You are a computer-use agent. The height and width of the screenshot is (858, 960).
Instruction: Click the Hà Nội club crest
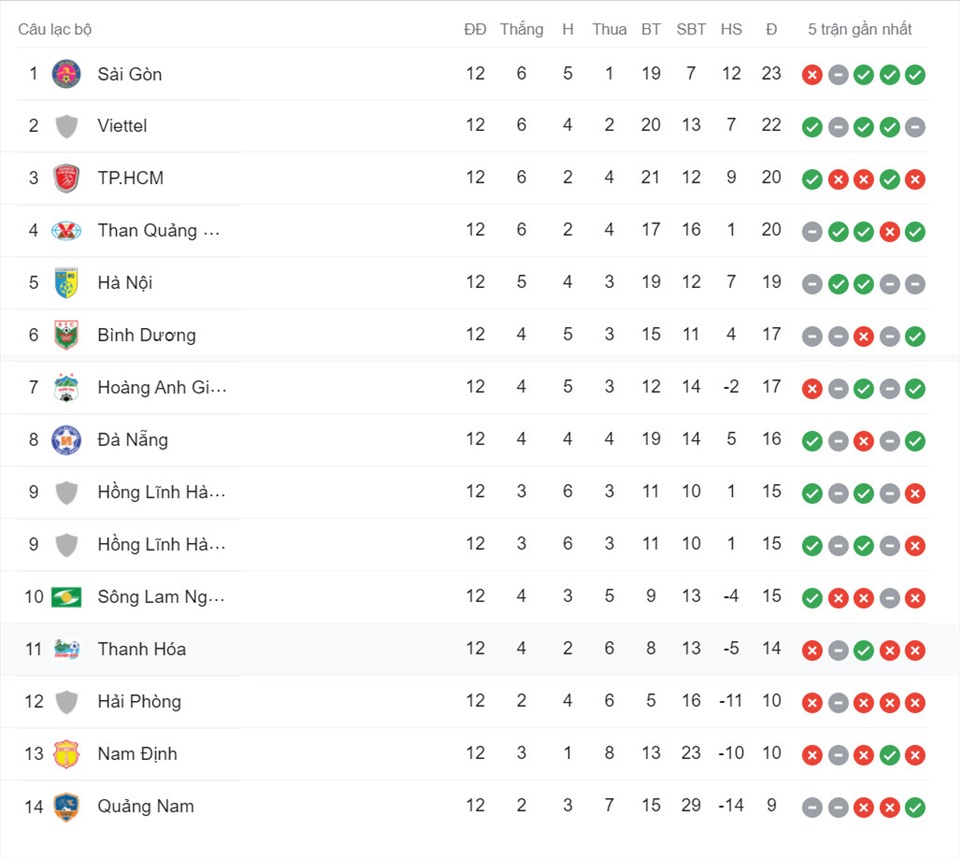pyautogui.click(x=66, y=283)
